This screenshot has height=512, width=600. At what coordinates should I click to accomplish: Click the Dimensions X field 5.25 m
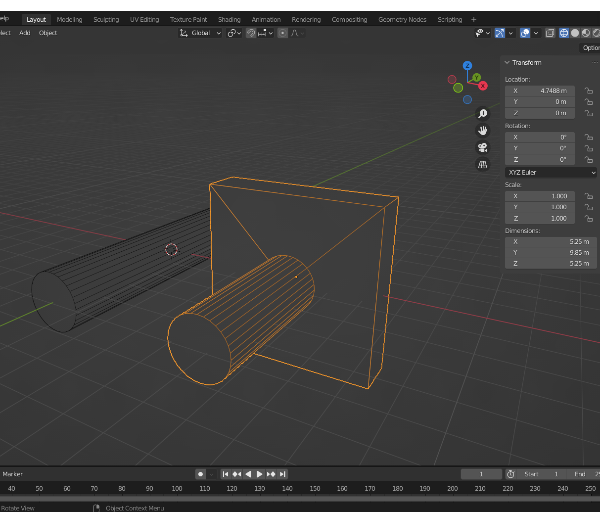pos(551,241)
